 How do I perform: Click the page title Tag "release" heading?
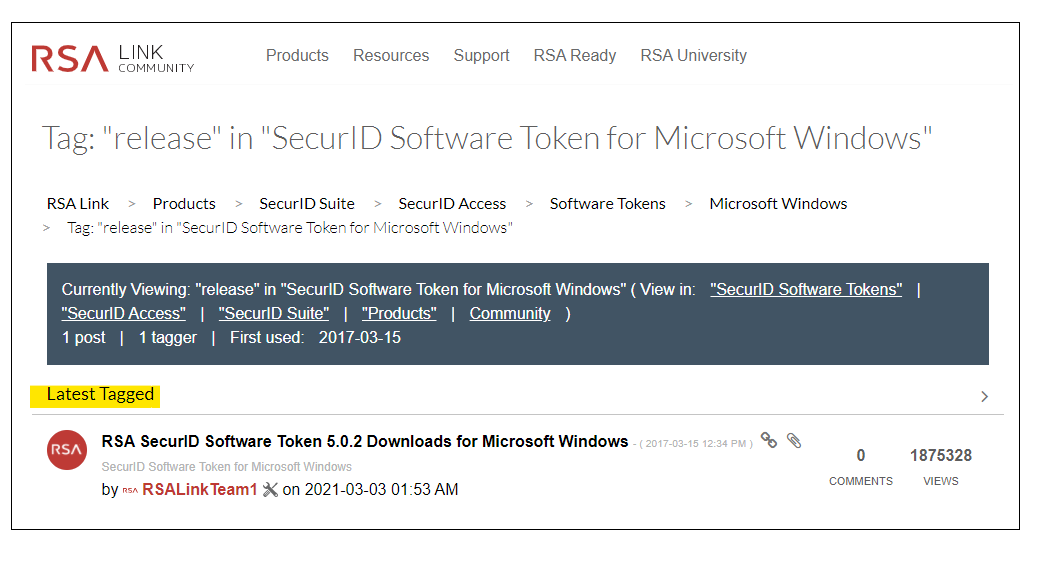[x=487, y=138]
